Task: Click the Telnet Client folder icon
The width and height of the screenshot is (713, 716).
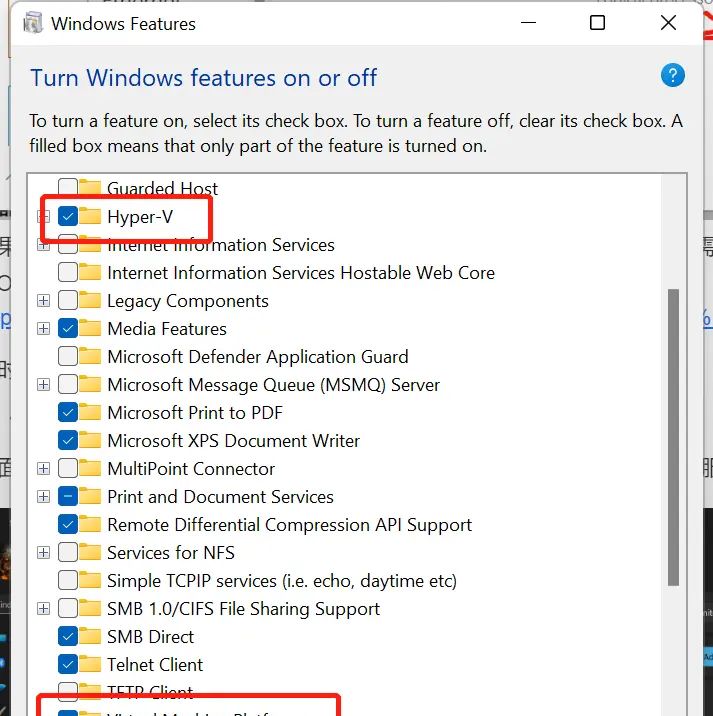Action: point(90,664)
